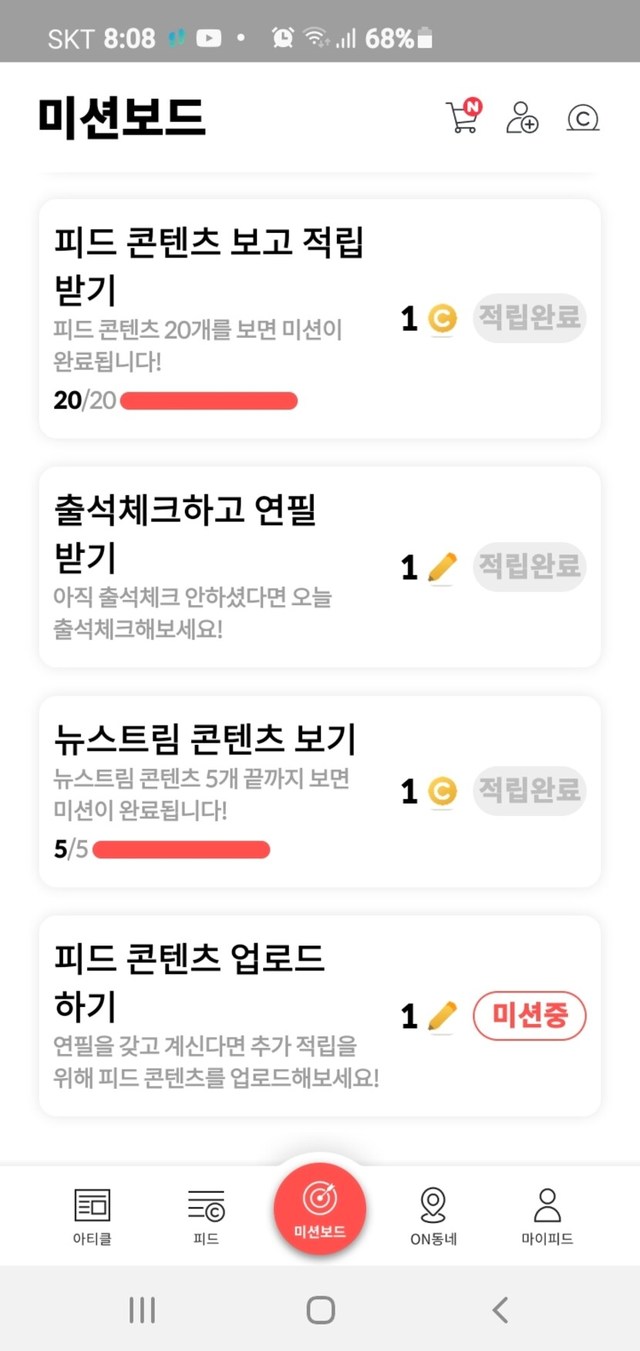This screenshot has width=640, height=1351.
Task: Tap 적립완료 on 뉴스트림 콘텐츠 mission
Action: click(529, 791)
